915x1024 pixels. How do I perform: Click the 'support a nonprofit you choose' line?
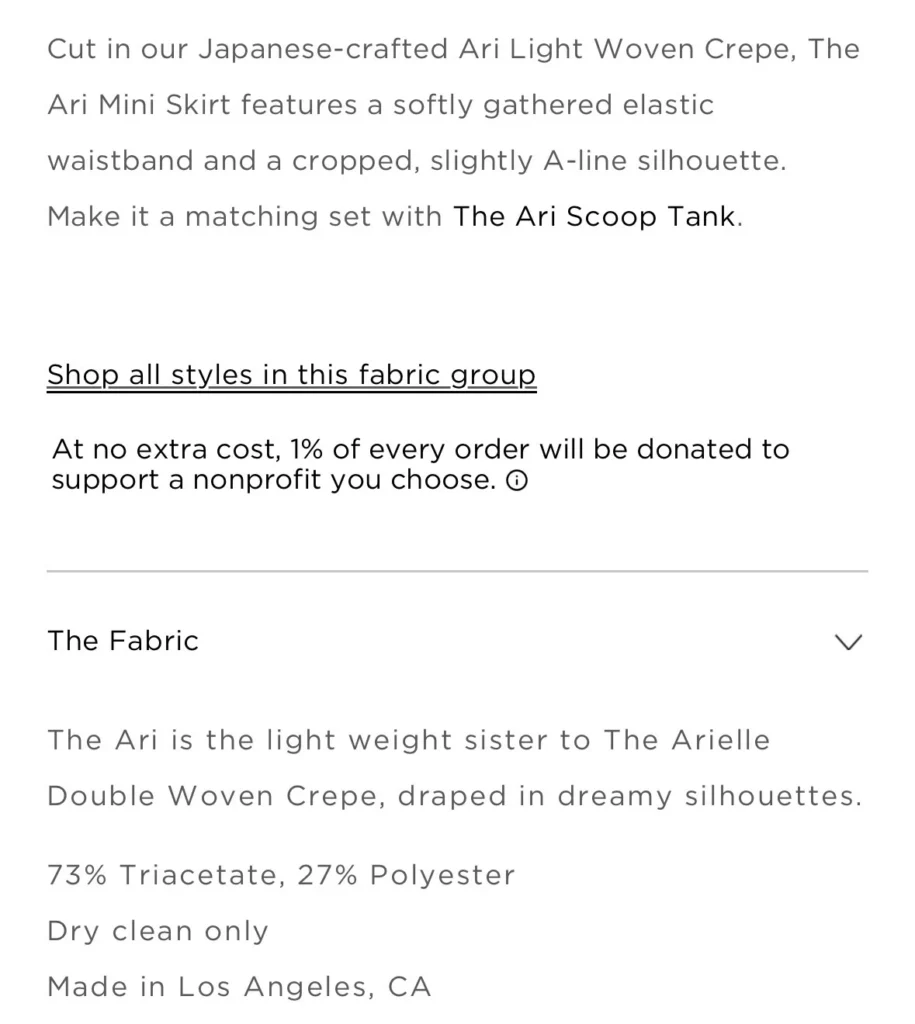274,480
